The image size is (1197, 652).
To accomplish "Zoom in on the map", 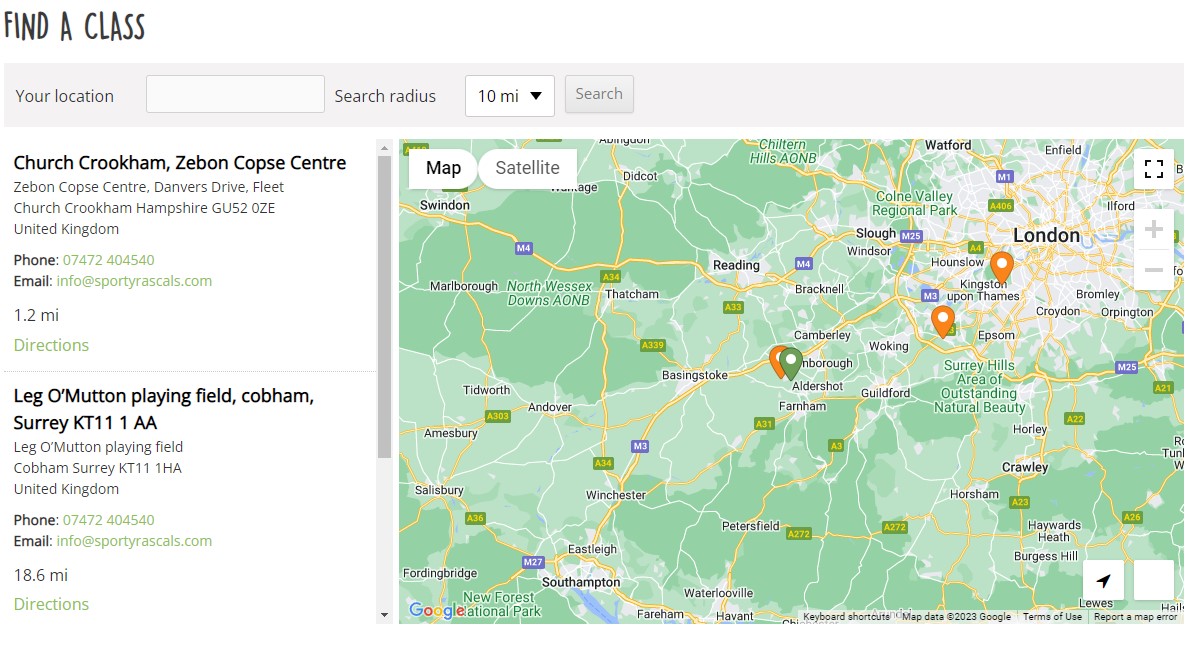I will click(1153, 230).
